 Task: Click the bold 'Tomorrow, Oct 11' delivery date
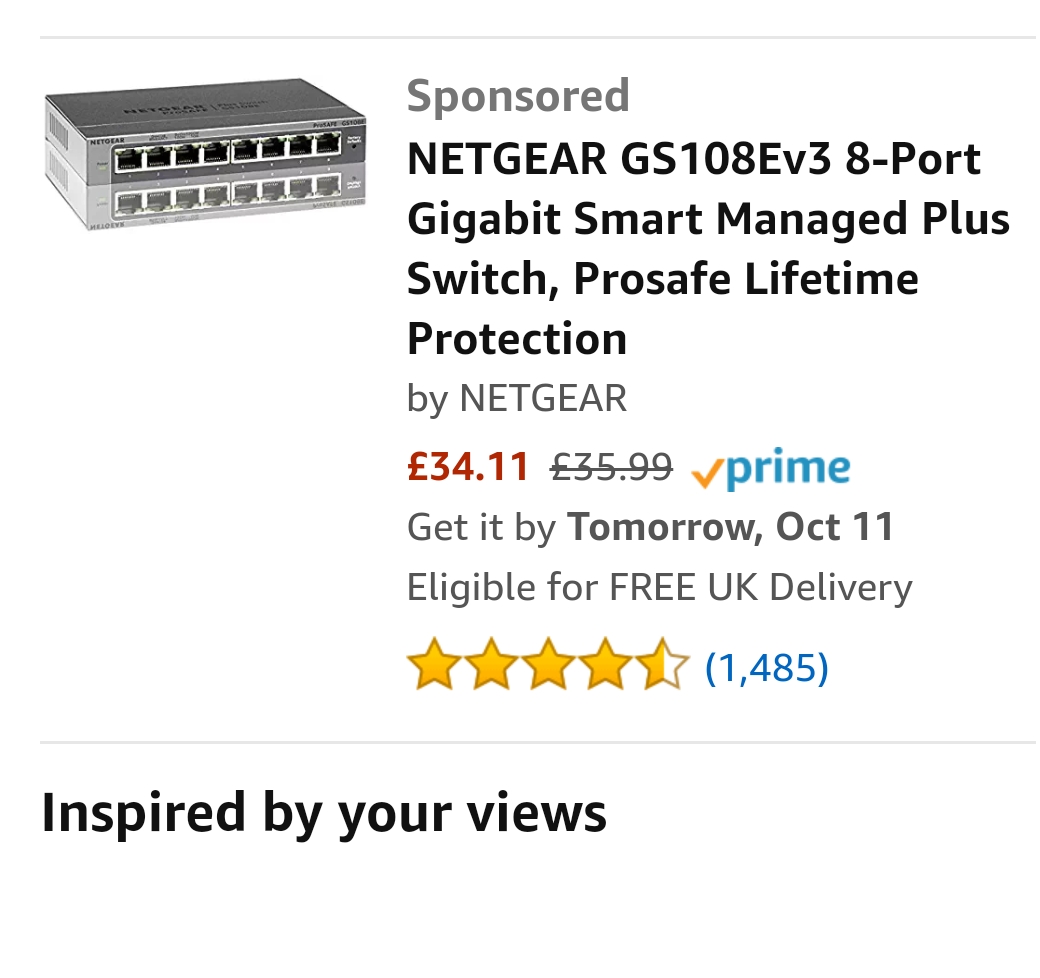[x=731, y=527]
